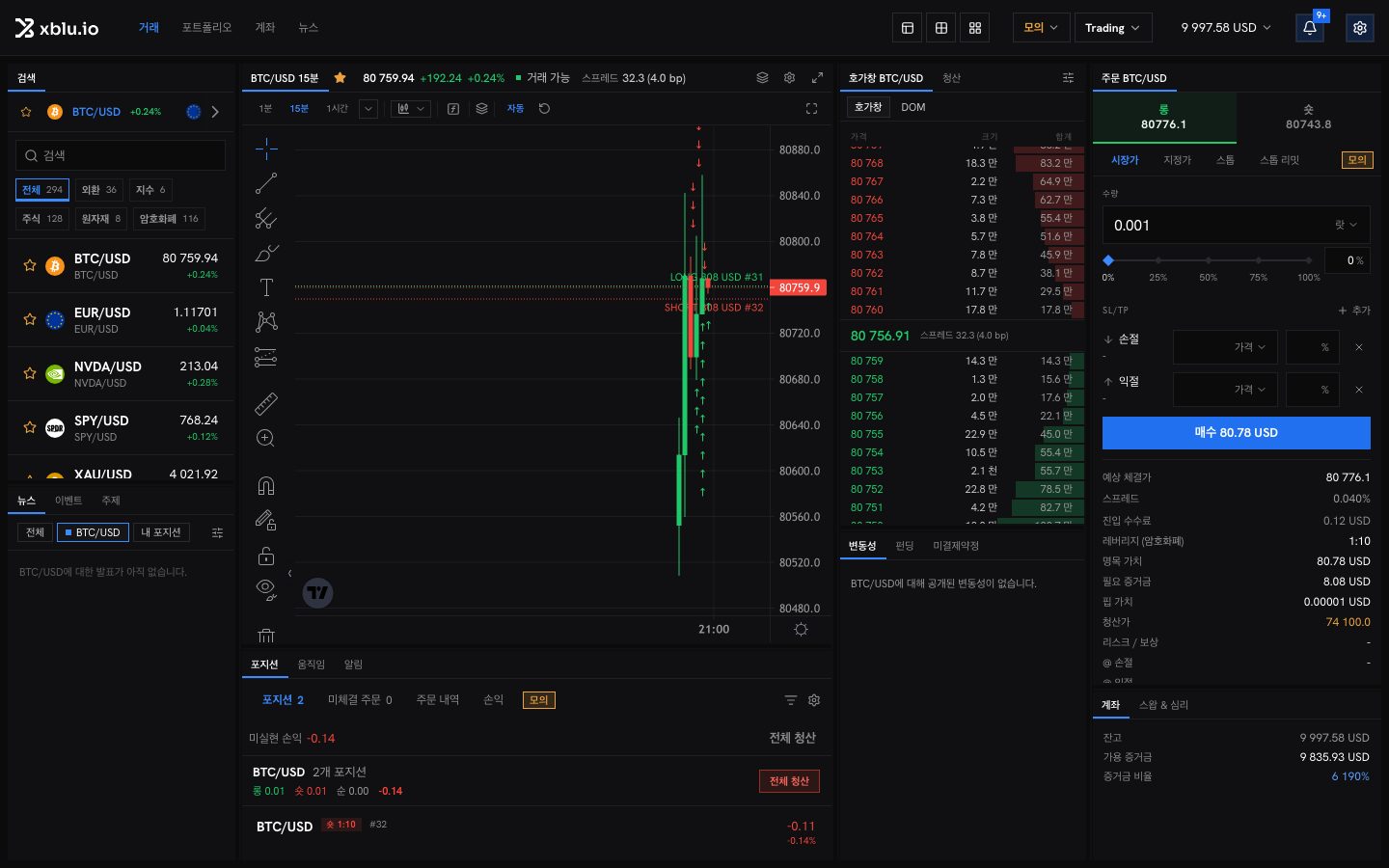Viewport: 1389px width, 868px height.
Task: Toggle favorite star for NVDA/USD row
Action: pyautogui.click(x=30, y=373)
